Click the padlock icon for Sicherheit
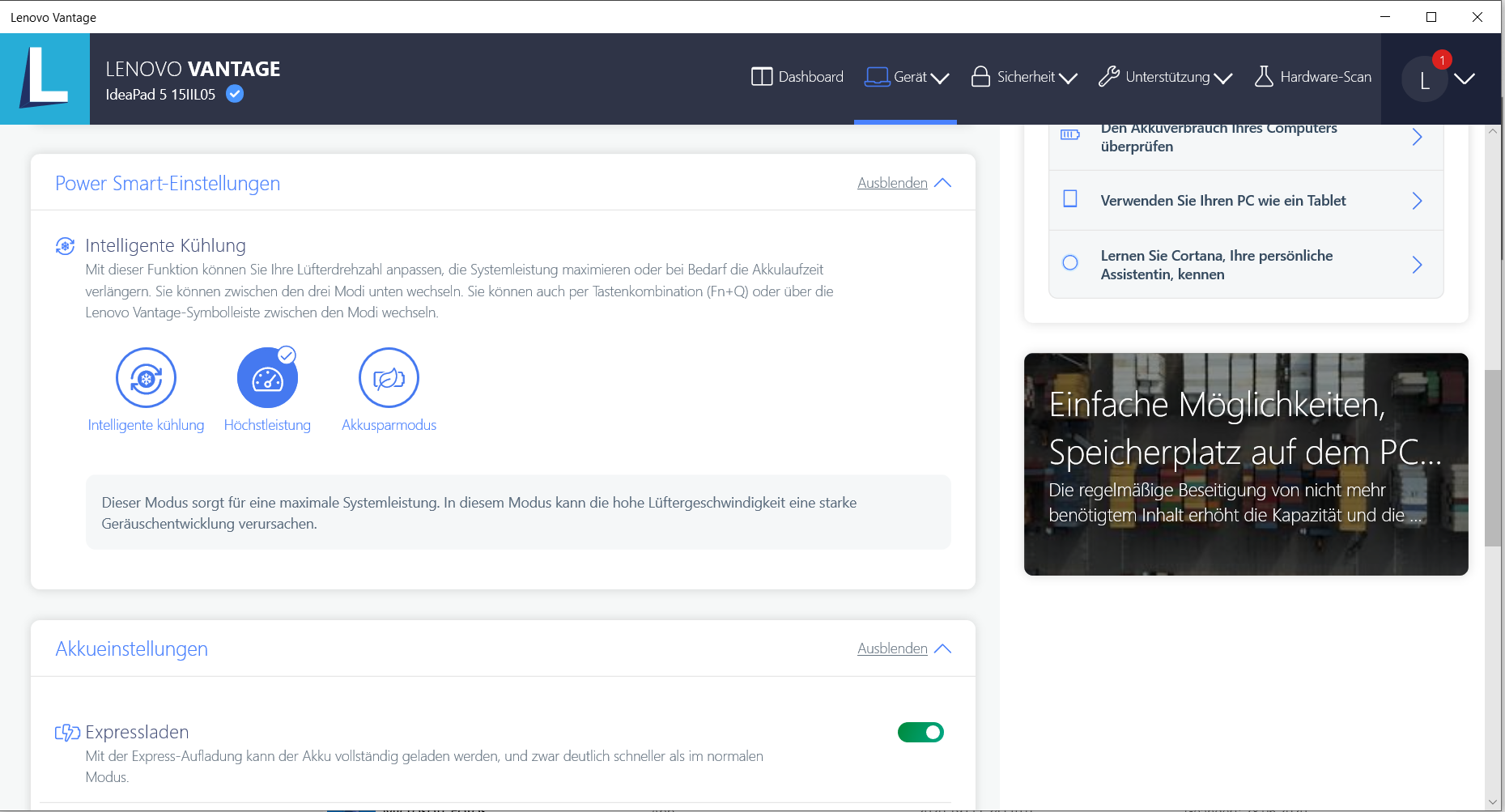 (980, 77)
